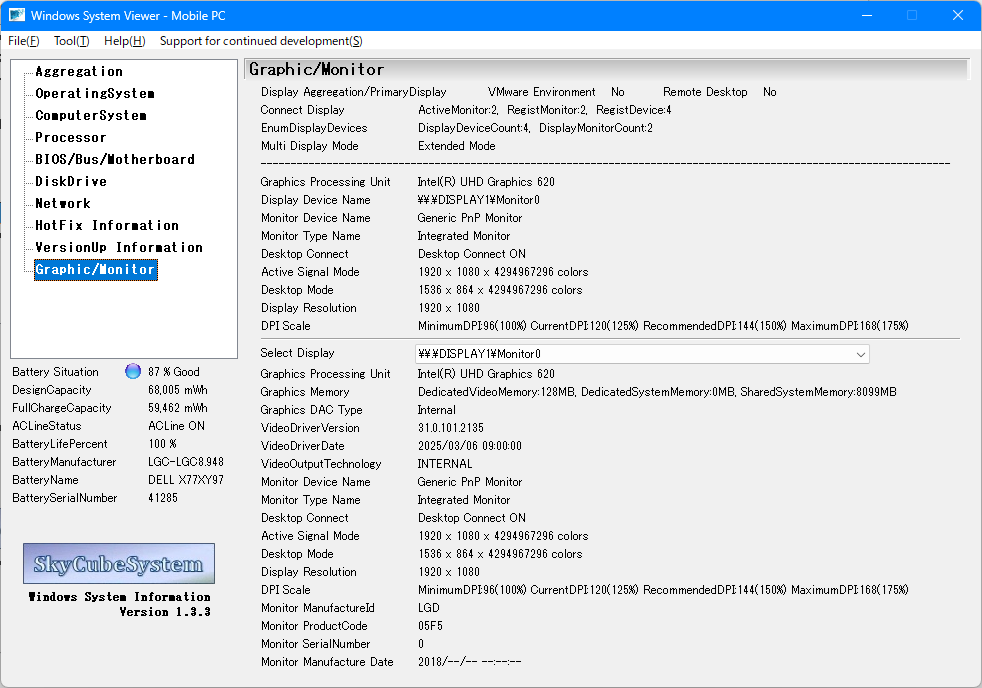
Task: Open the Tool menu
Action: 71,41
